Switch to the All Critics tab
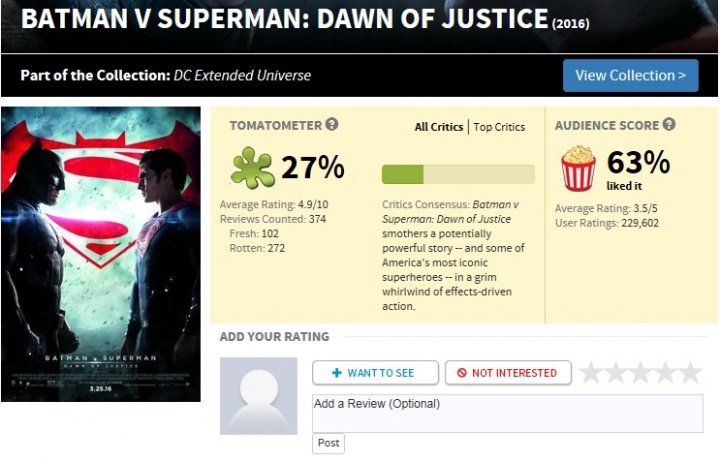Screen dimensions: 720x462 click(x=439, y=127)
